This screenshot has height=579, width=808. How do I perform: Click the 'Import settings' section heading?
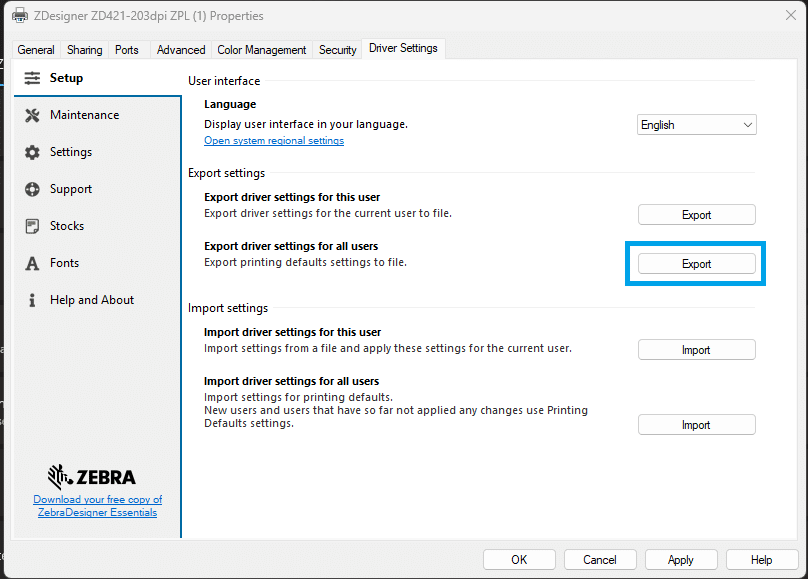click(228, 308)
